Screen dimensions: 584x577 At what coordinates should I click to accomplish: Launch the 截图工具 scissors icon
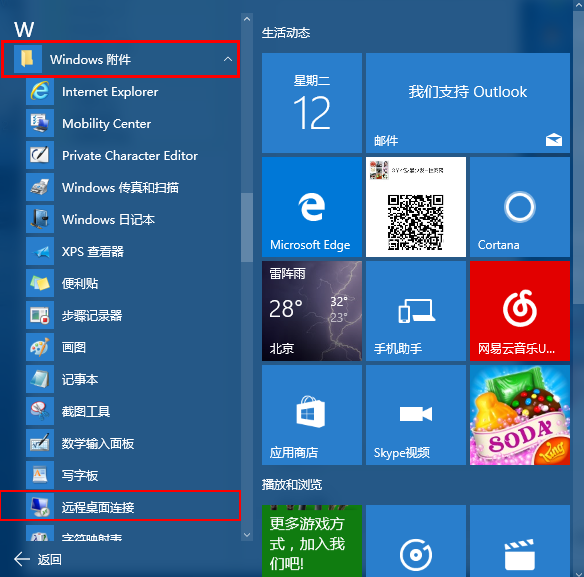coord(40,412)
